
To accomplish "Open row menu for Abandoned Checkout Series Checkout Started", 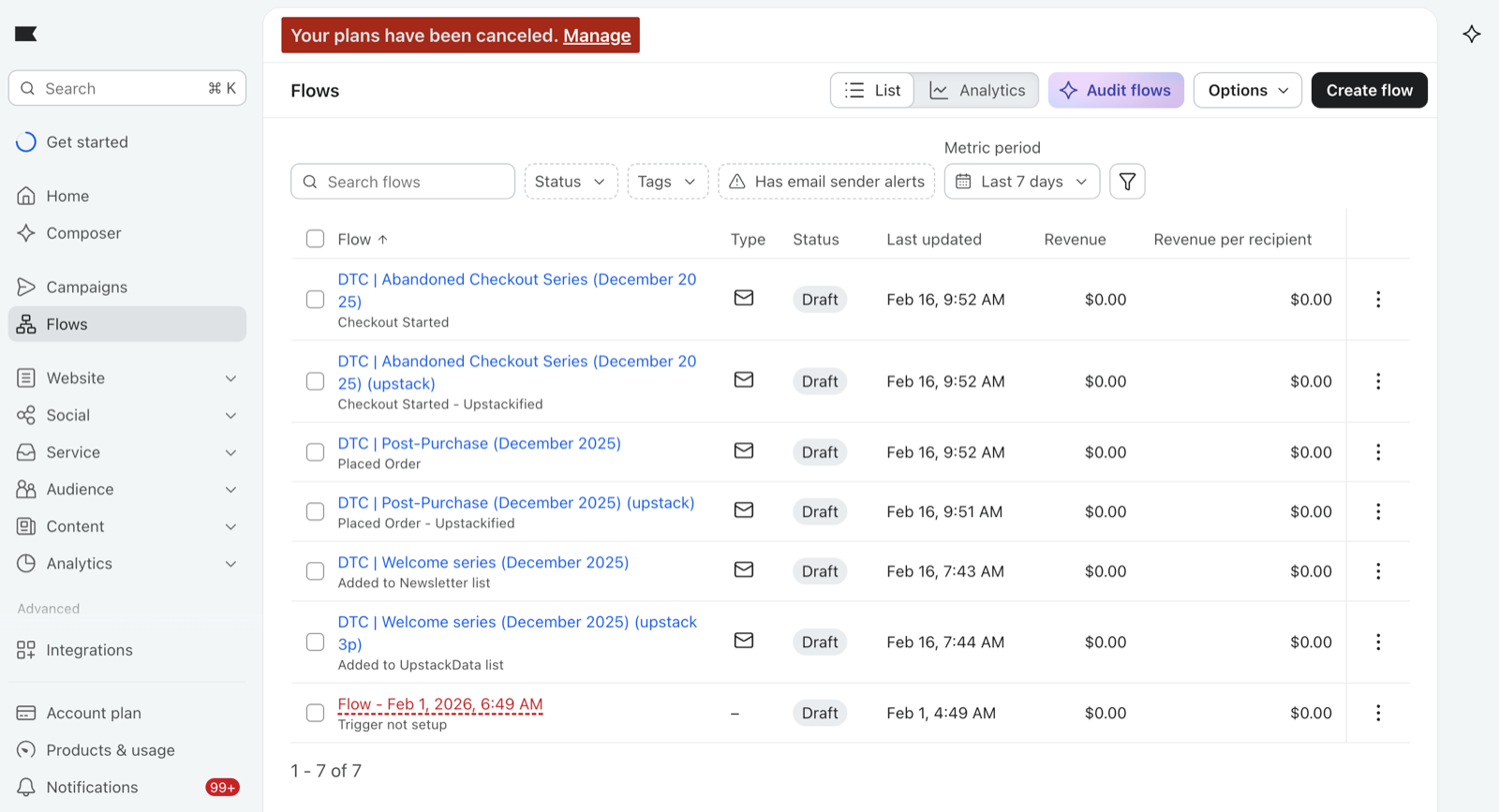I will pyautogui.click(x=1378, y=300).
